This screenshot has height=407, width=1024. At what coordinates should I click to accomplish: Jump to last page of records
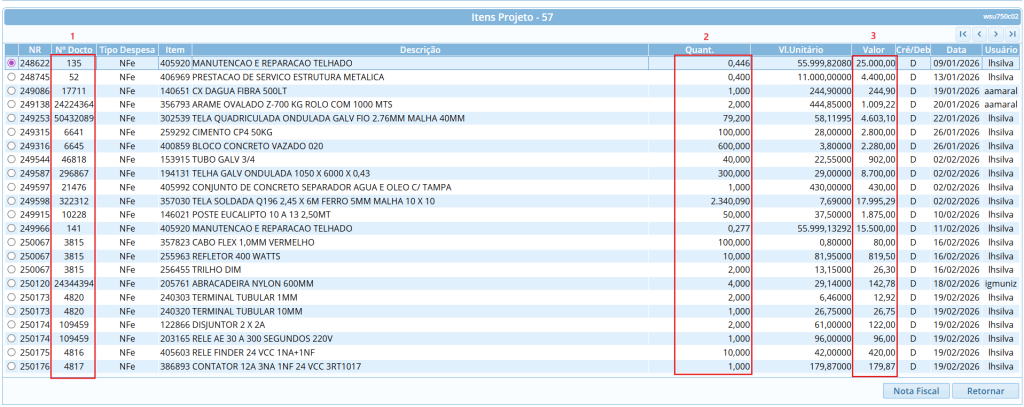pyautogui.click(x=1012, y=34)
